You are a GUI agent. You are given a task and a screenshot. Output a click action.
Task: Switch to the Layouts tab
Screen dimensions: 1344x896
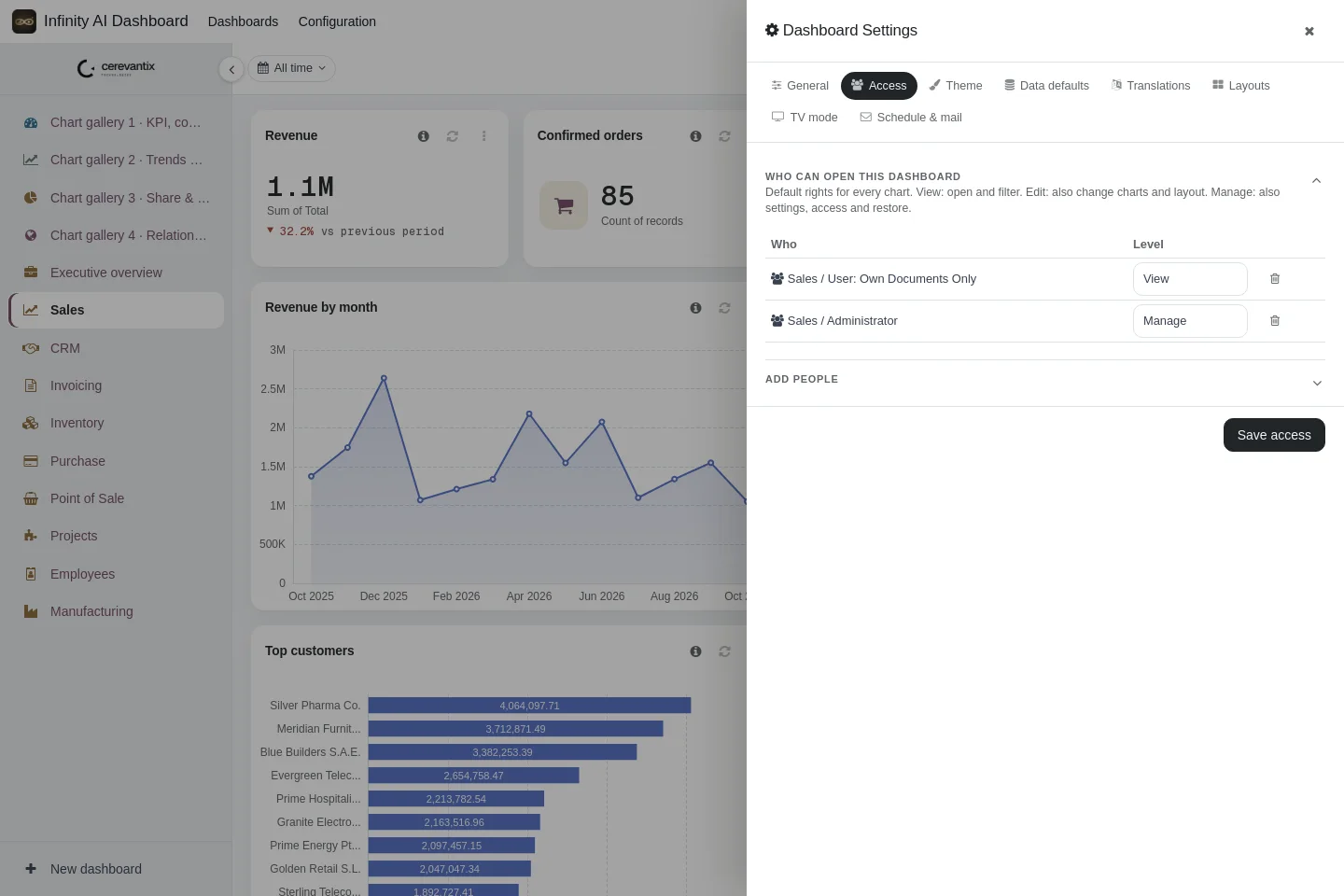pos(1240,86)
